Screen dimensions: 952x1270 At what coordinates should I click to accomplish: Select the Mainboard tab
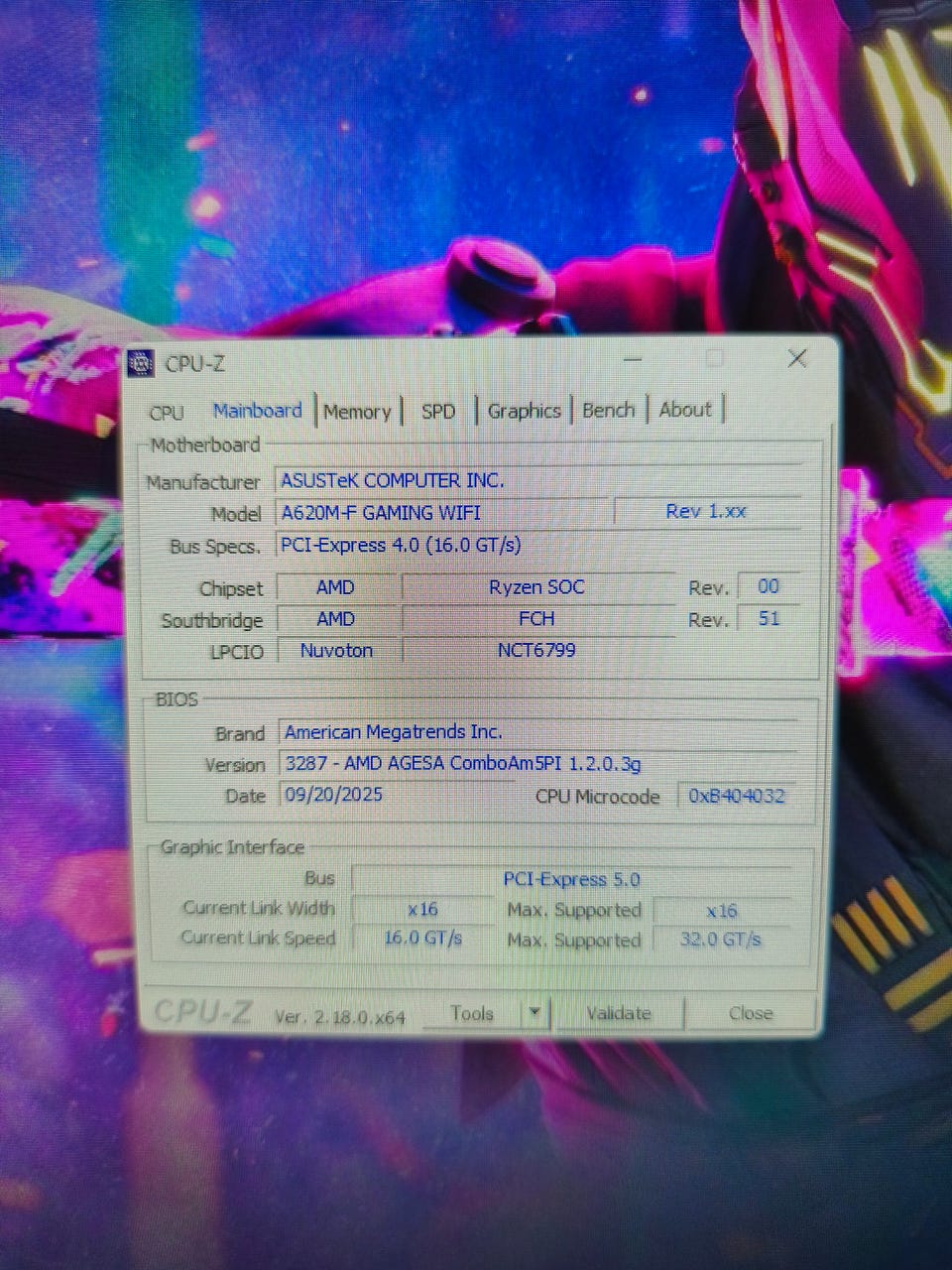(257, 410)
